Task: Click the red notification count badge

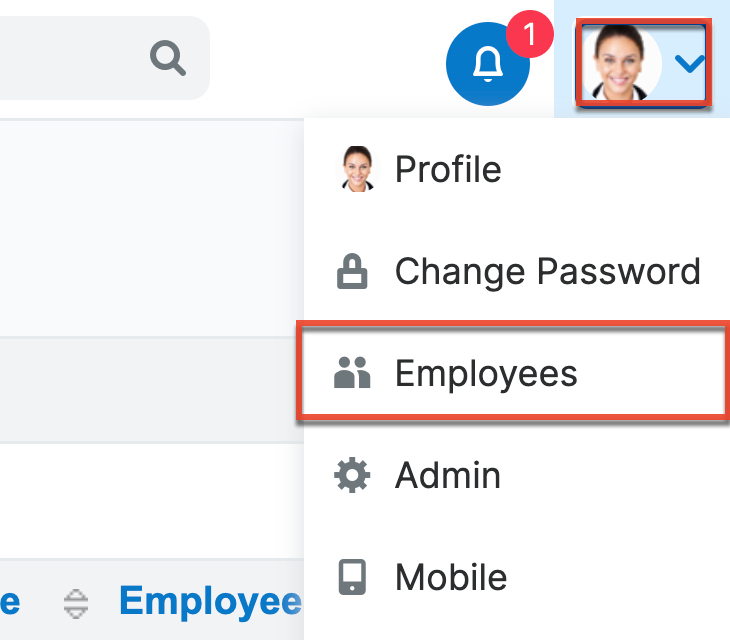Action: click(529, 36)
